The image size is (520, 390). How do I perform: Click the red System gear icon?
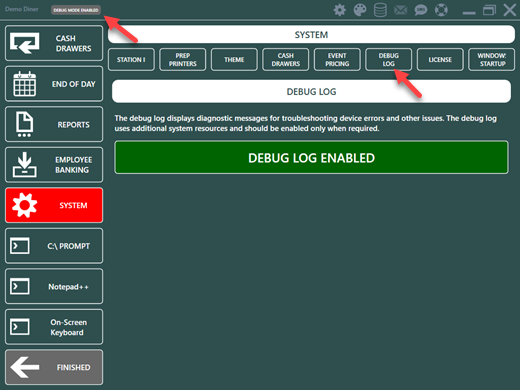click(24, 205)
